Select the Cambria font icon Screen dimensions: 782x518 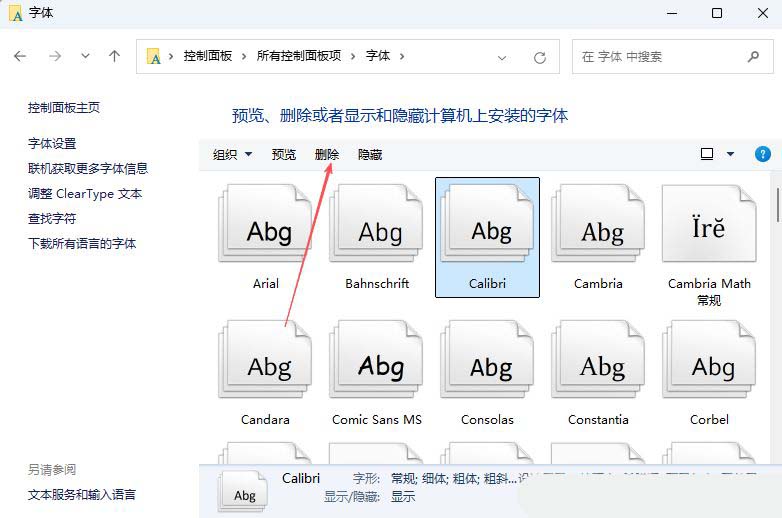[598, 223]
